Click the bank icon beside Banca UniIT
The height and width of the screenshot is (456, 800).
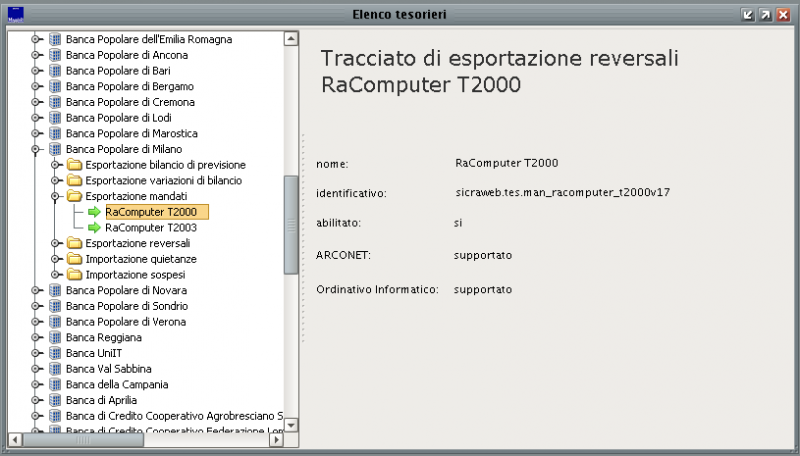[56, 353]
